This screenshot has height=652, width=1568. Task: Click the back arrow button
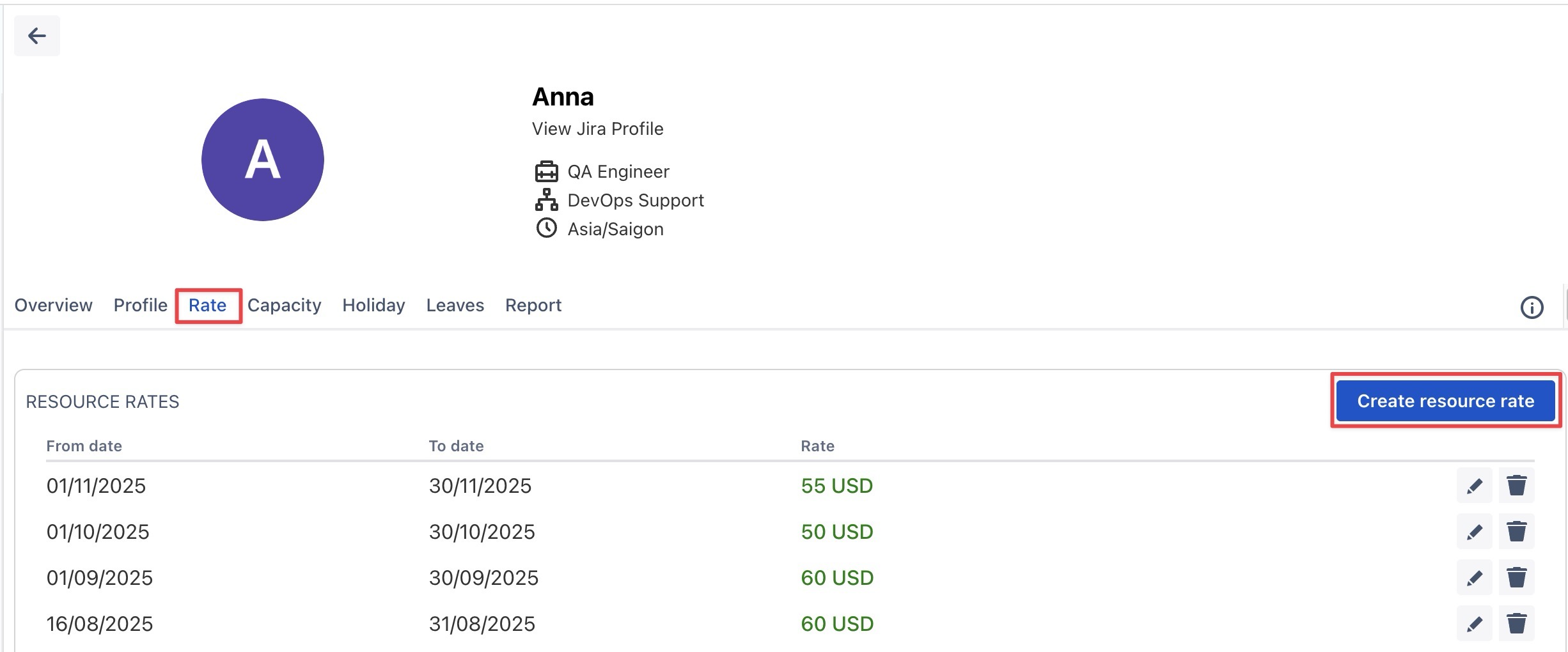(37, 36)
